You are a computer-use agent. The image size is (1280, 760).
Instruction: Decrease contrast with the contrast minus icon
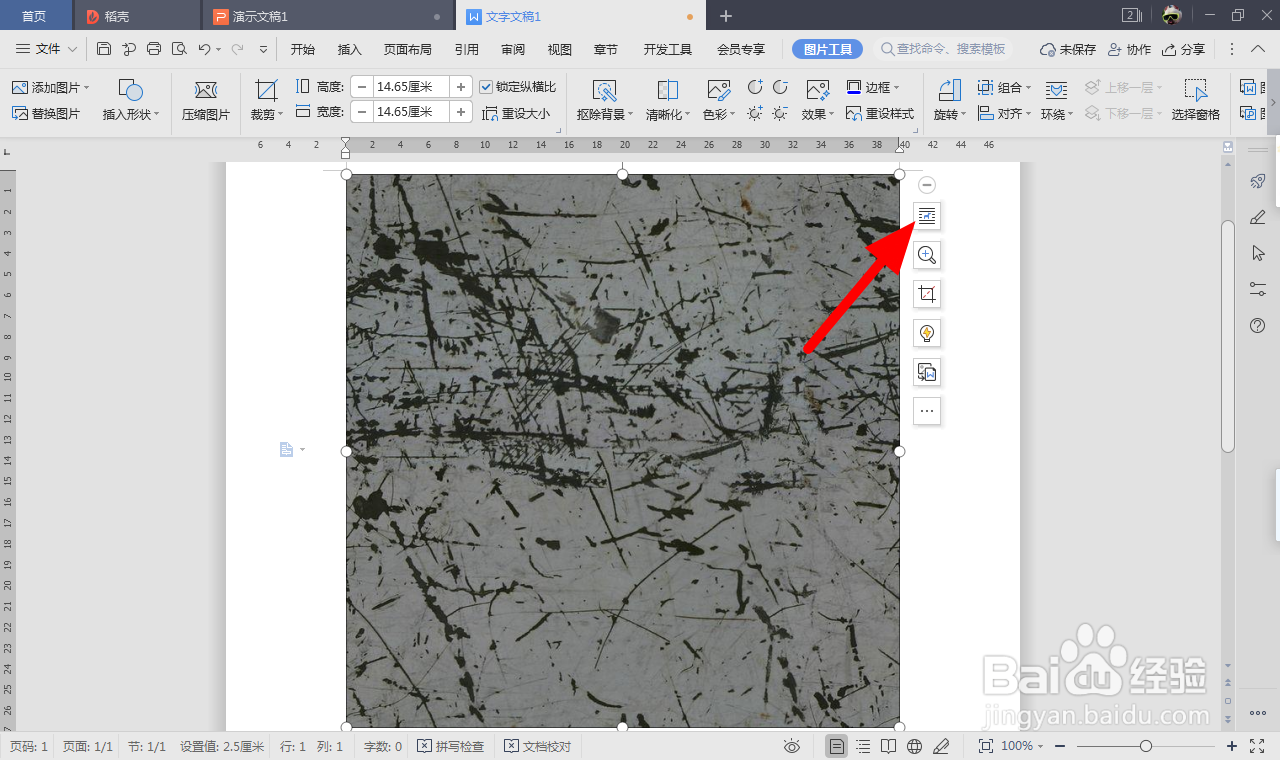pos(780,87)
